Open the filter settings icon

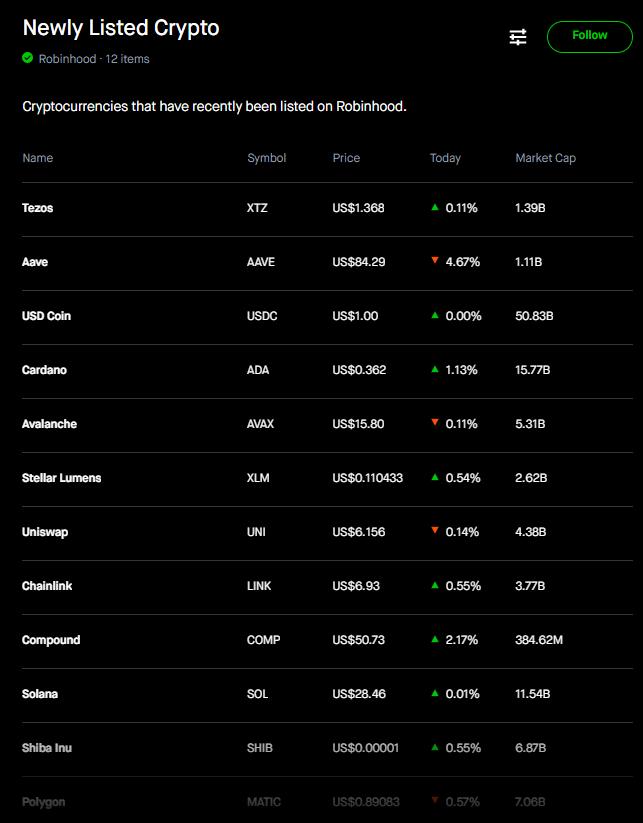click(518, 36)
